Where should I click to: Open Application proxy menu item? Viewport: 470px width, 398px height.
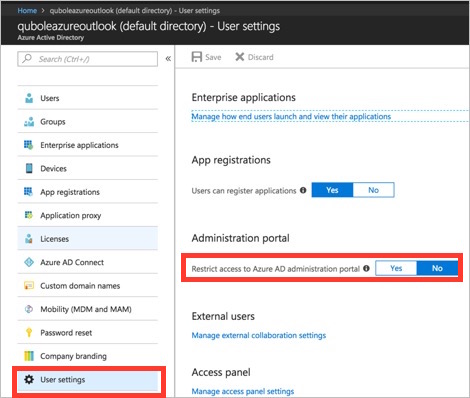click(x=88, y=215)
